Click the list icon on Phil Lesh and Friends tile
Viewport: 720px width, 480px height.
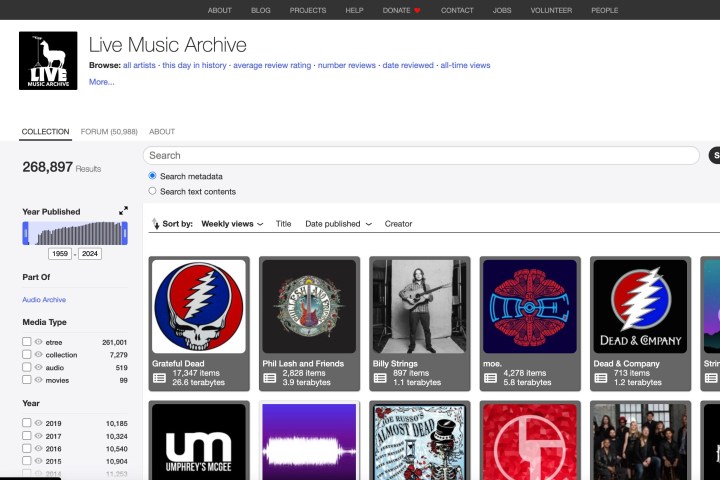[270, 378]
